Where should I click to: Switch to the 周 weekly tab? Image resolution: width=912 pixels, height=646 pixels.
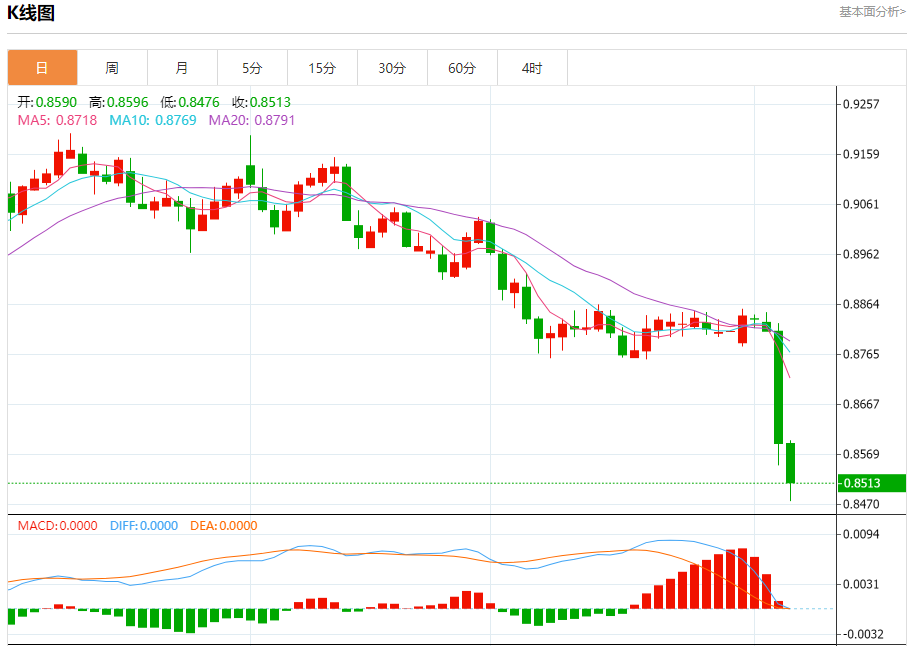(112, 68)
